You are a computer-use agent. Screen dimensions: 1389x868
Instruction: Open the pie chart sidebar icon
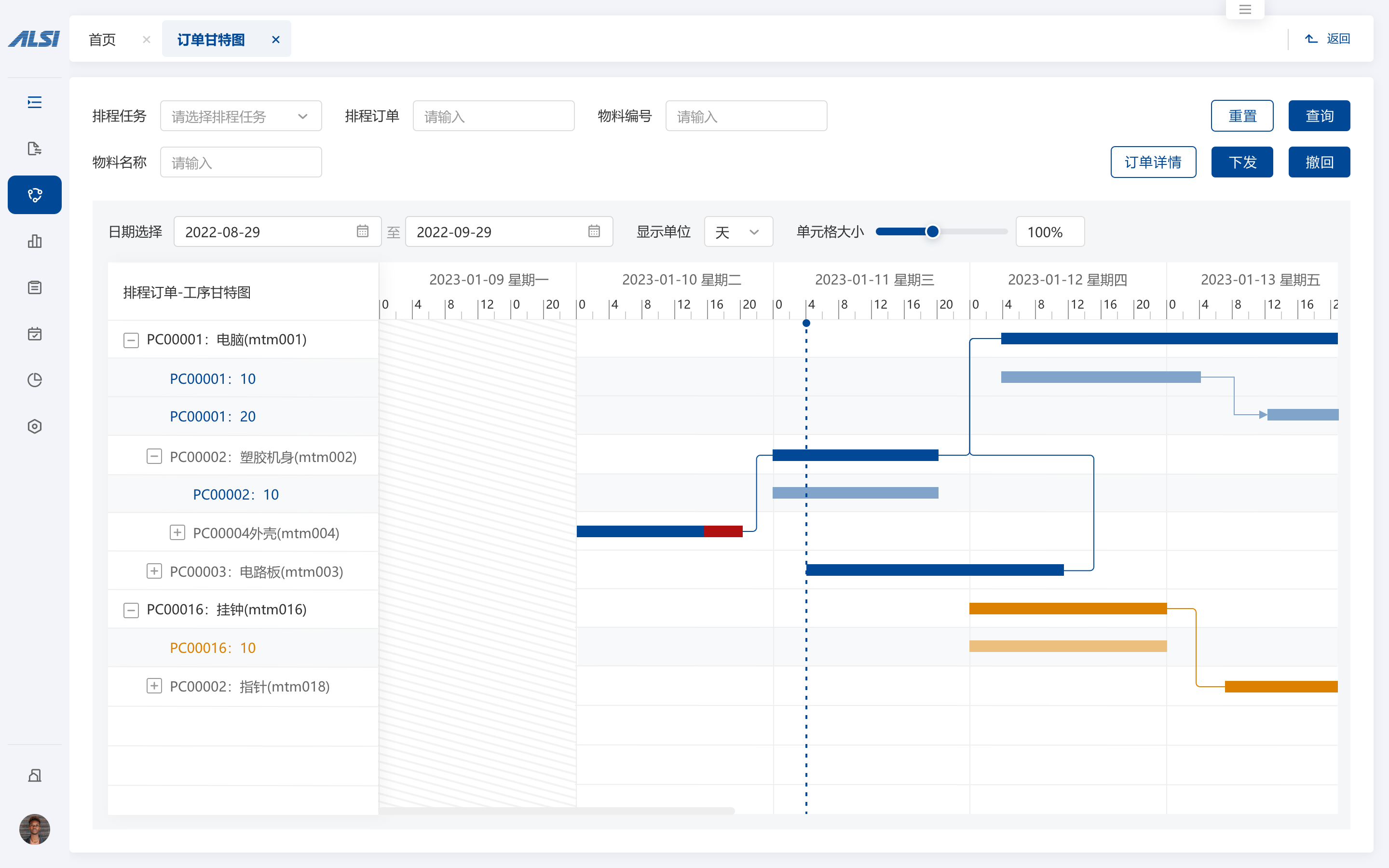34,380
